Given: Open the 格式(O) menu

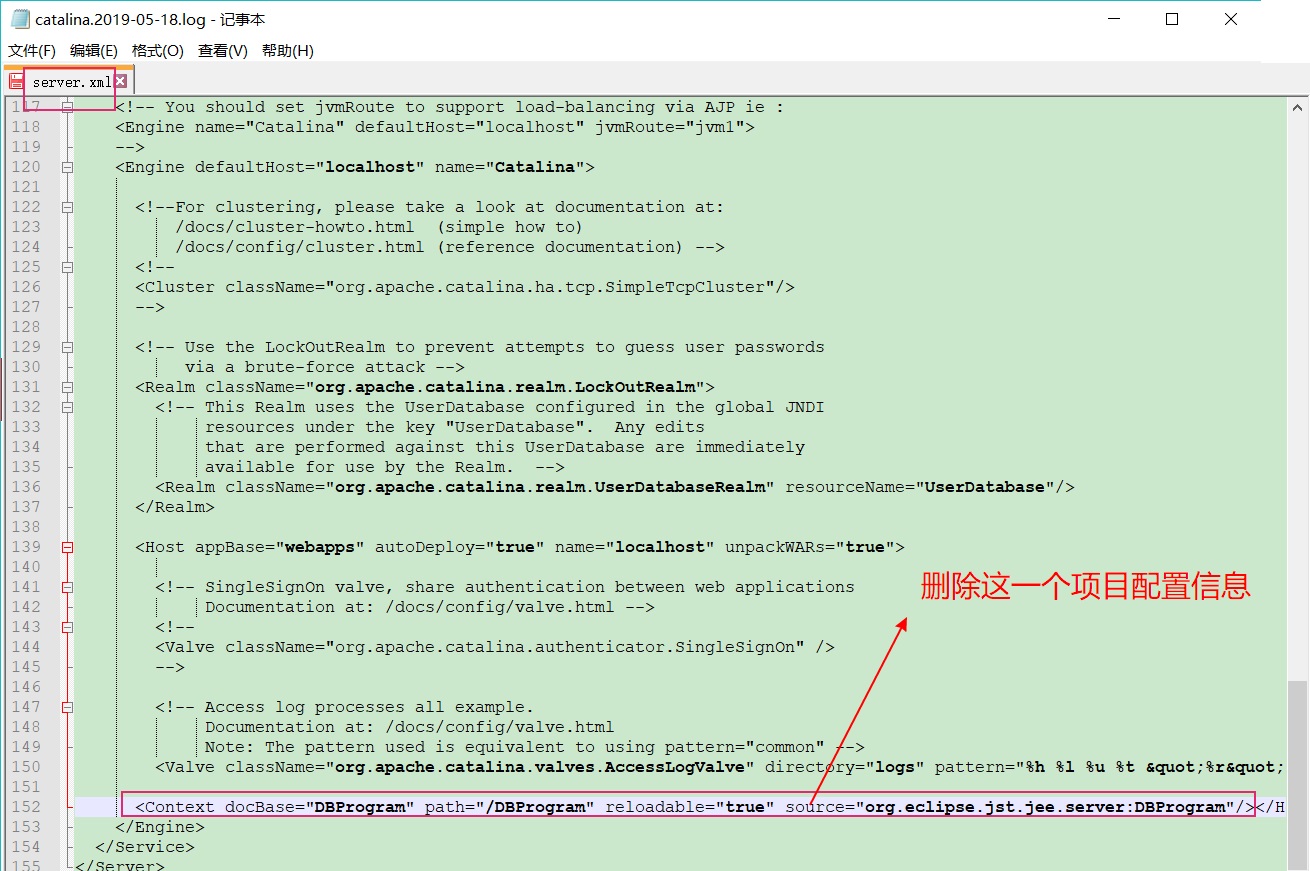Looking at the screenshot, I should (x=157, y=51).
